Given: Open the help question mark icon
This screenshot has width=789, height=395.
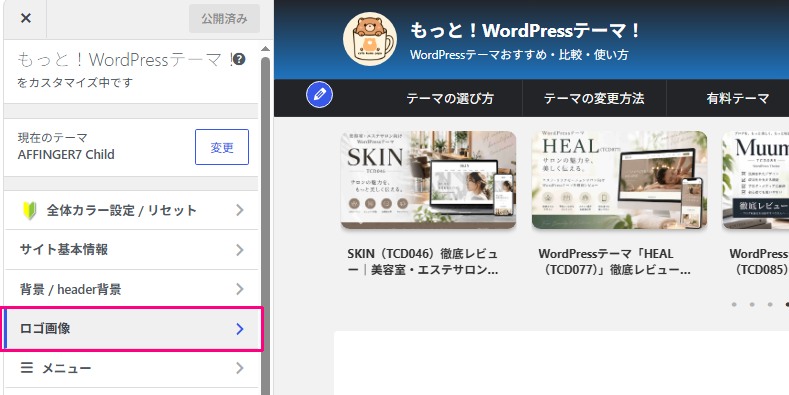Looking at the screenshot, I should point(240,60).
